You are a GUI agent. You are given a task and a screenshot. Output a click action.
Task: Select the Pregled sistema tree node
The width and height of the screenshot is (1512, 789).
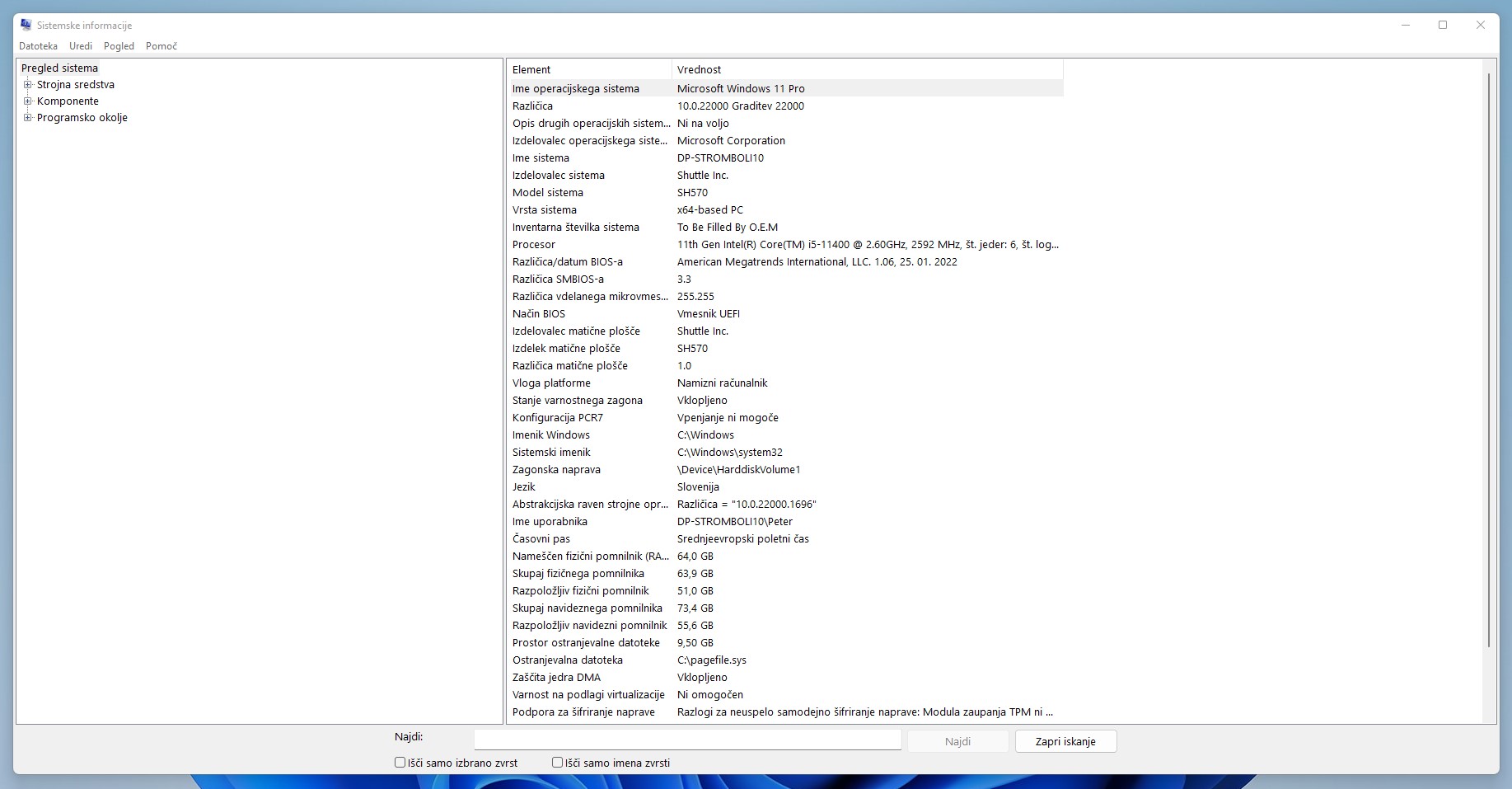point(59,68)
